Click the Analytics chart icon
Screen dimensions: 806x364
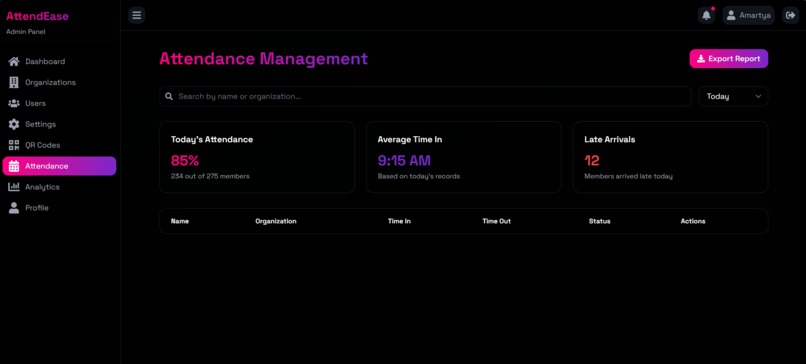14,187
